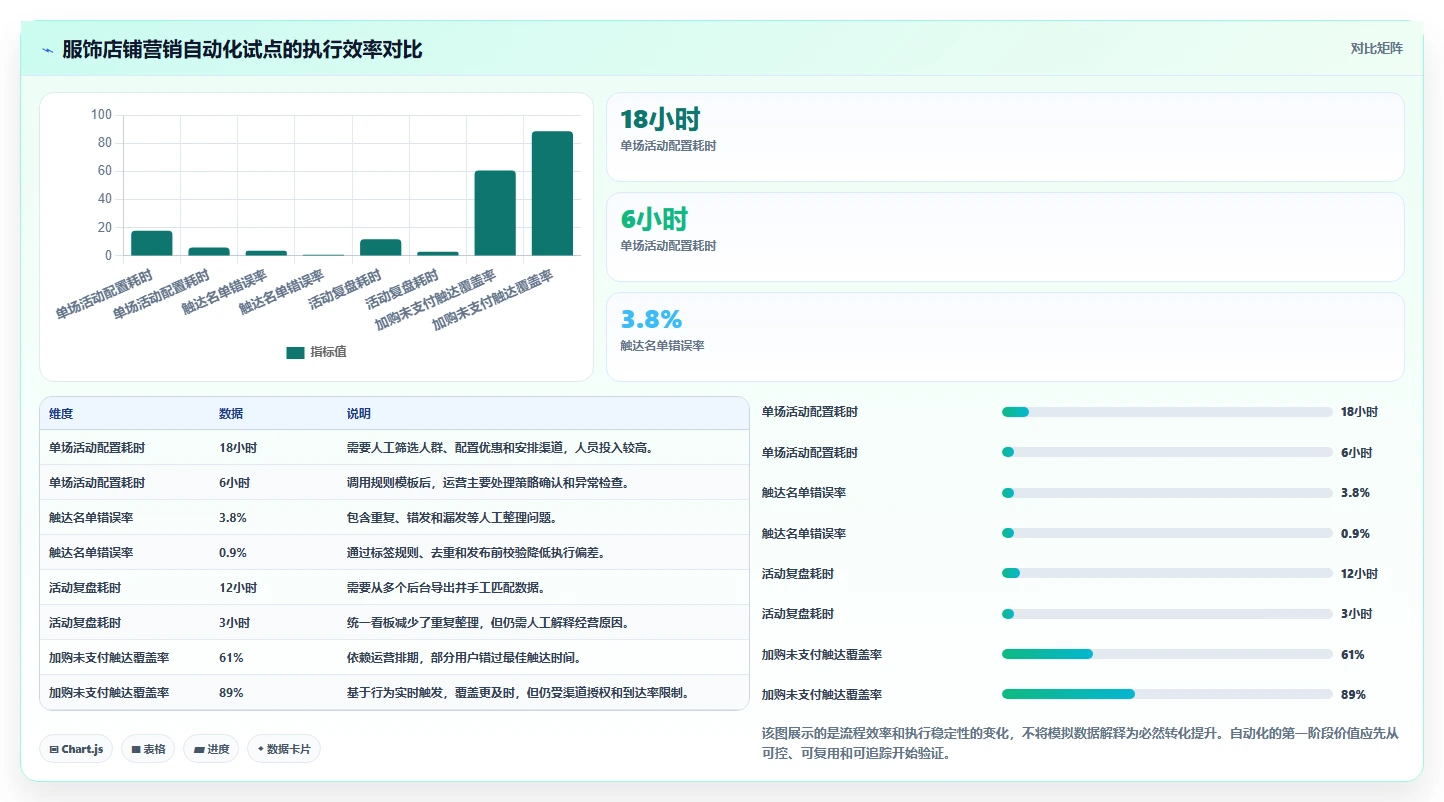This screenshot has height=802, width=1444.
Task: Click the progress bar ending in 3小时
Action: (x=1167, y=614)
